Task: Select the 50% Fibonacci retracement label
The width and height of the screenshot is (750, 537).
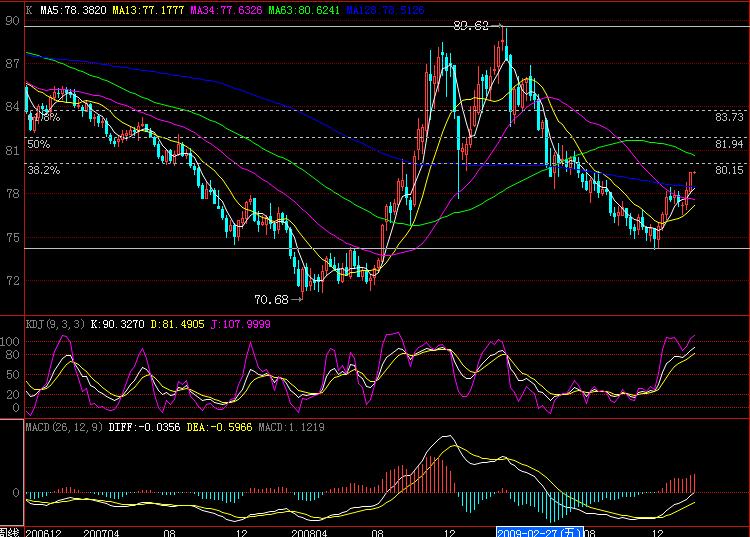Action: pos(38,144)
